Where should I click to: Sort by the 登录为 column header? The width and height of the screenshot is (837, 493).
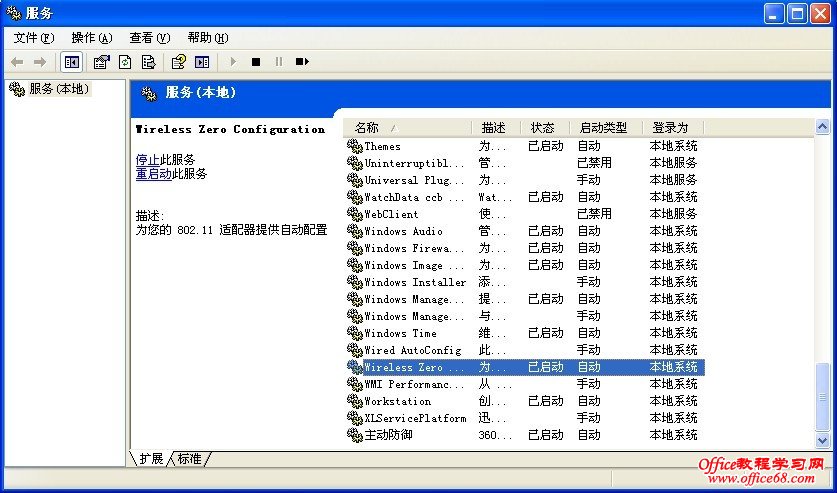(673, 128)
